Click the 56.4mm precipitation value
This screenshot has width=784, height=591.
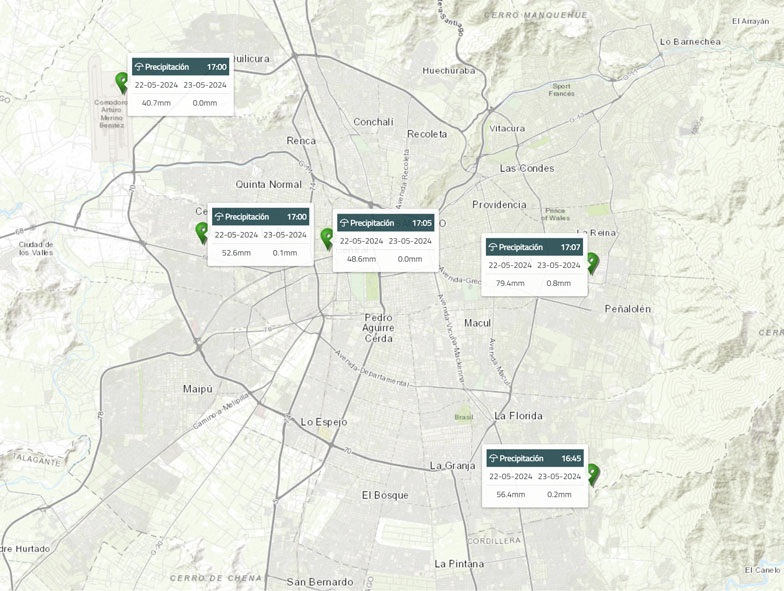tap(510, 494)
